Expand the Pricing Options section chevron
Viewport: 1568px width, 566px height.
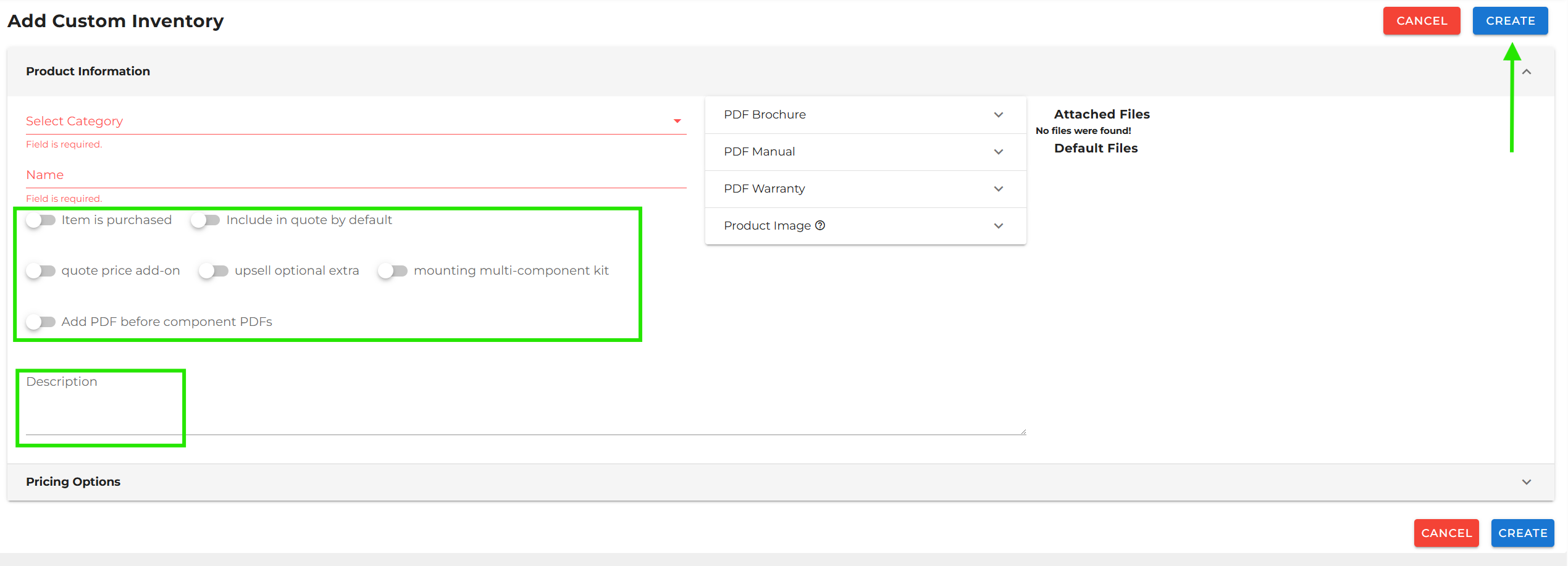tap(1527, 482)
